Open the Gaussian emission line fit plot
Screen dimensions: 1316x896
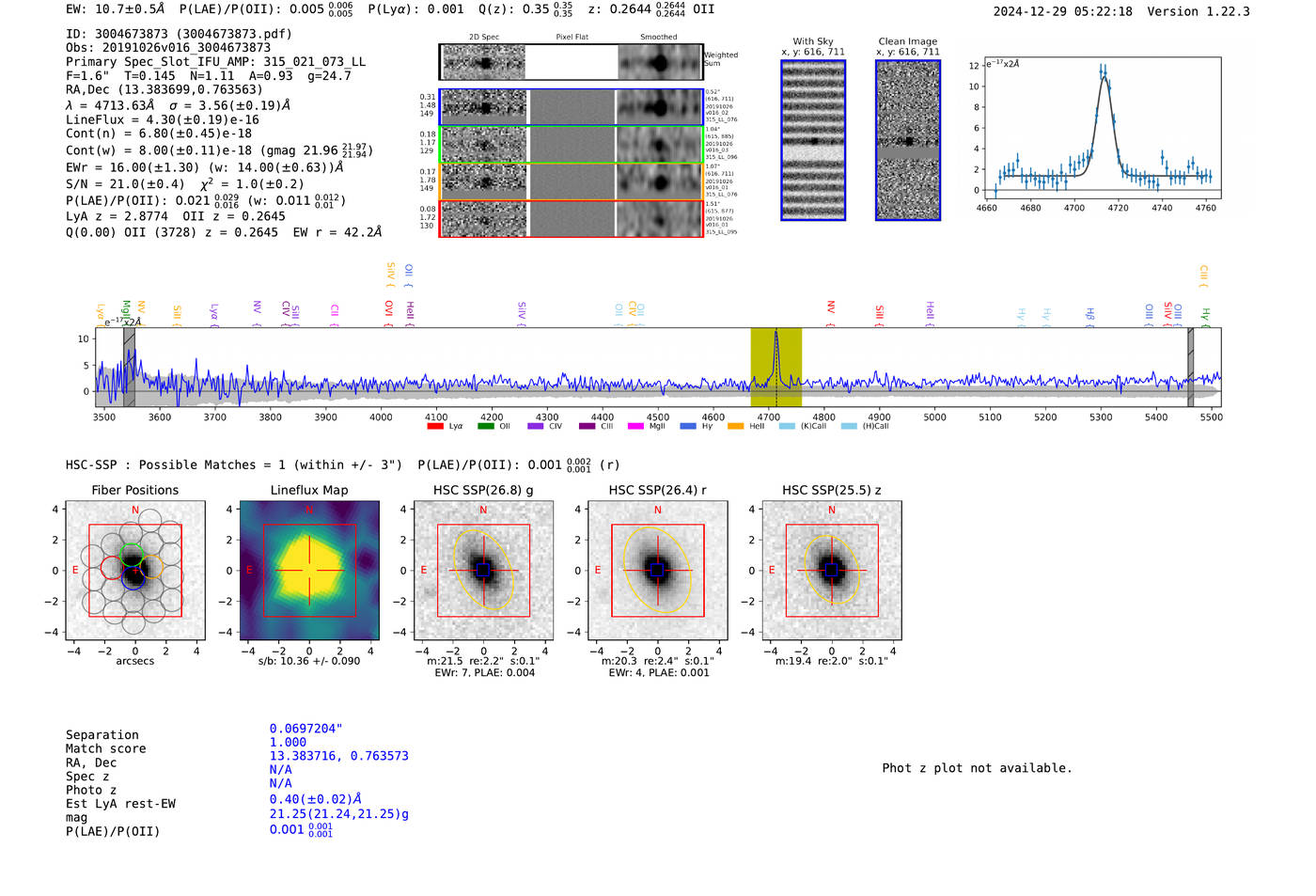click(1101, 129)
